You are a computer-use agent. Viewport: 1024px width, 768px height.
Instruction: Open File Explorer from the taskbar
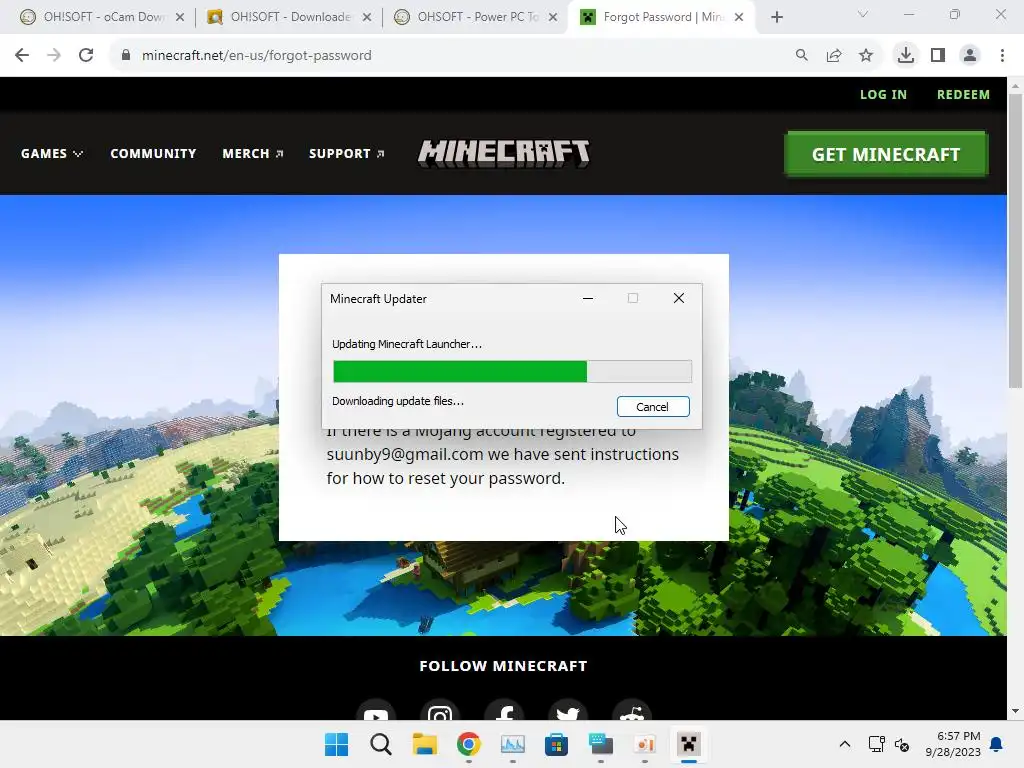tap(424, 744)
